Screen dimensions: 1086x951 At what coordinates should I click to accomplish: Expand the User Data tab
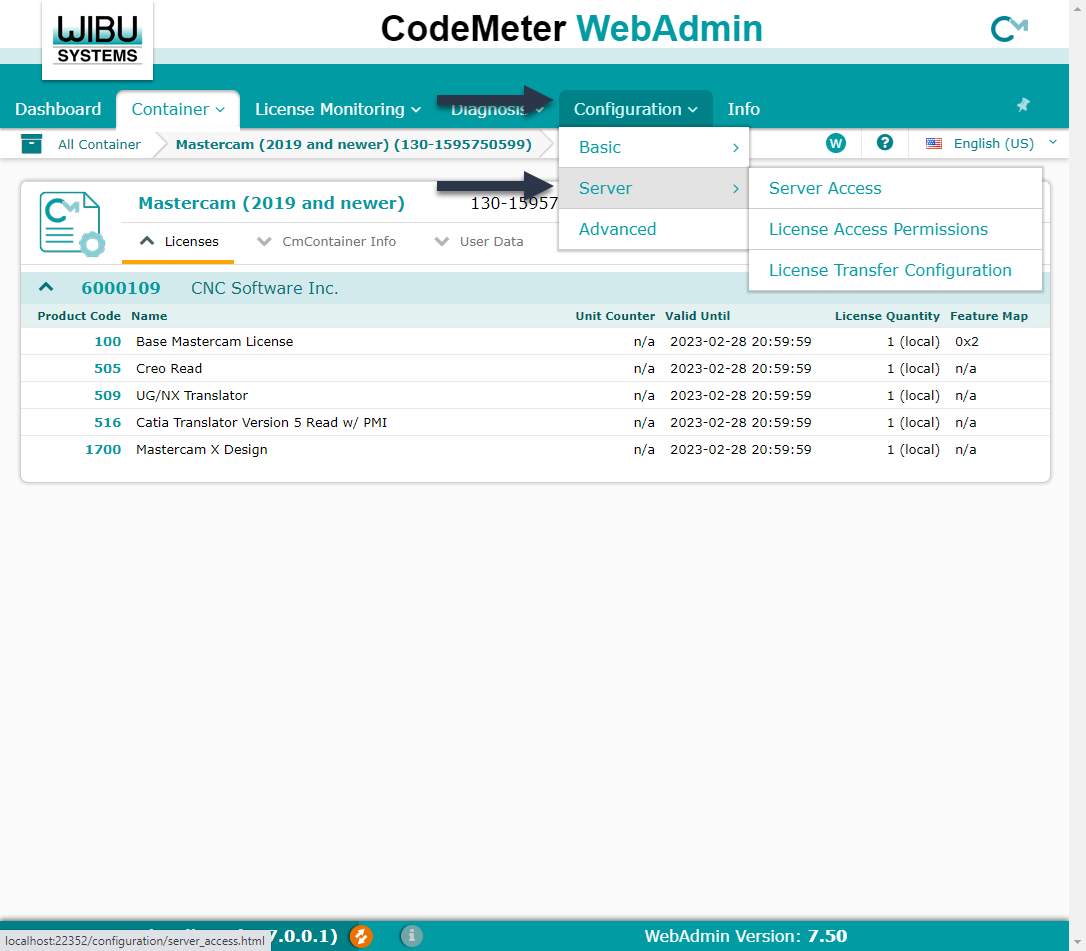point(479,241)
